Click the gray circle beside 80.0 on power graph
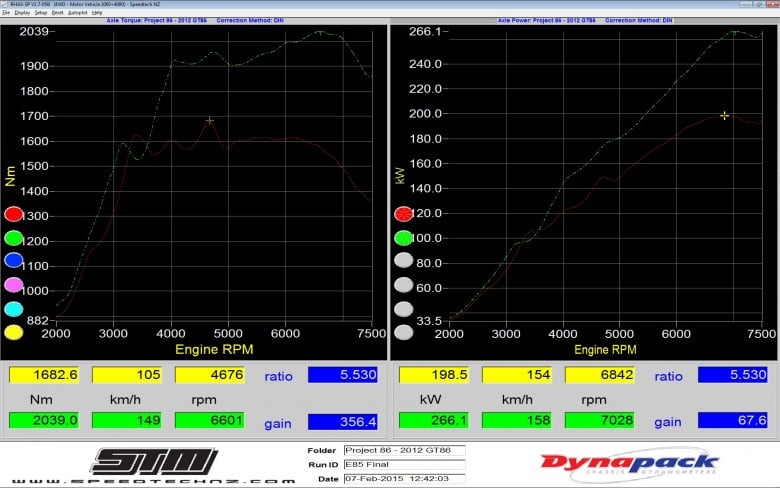 coord(403,260)
